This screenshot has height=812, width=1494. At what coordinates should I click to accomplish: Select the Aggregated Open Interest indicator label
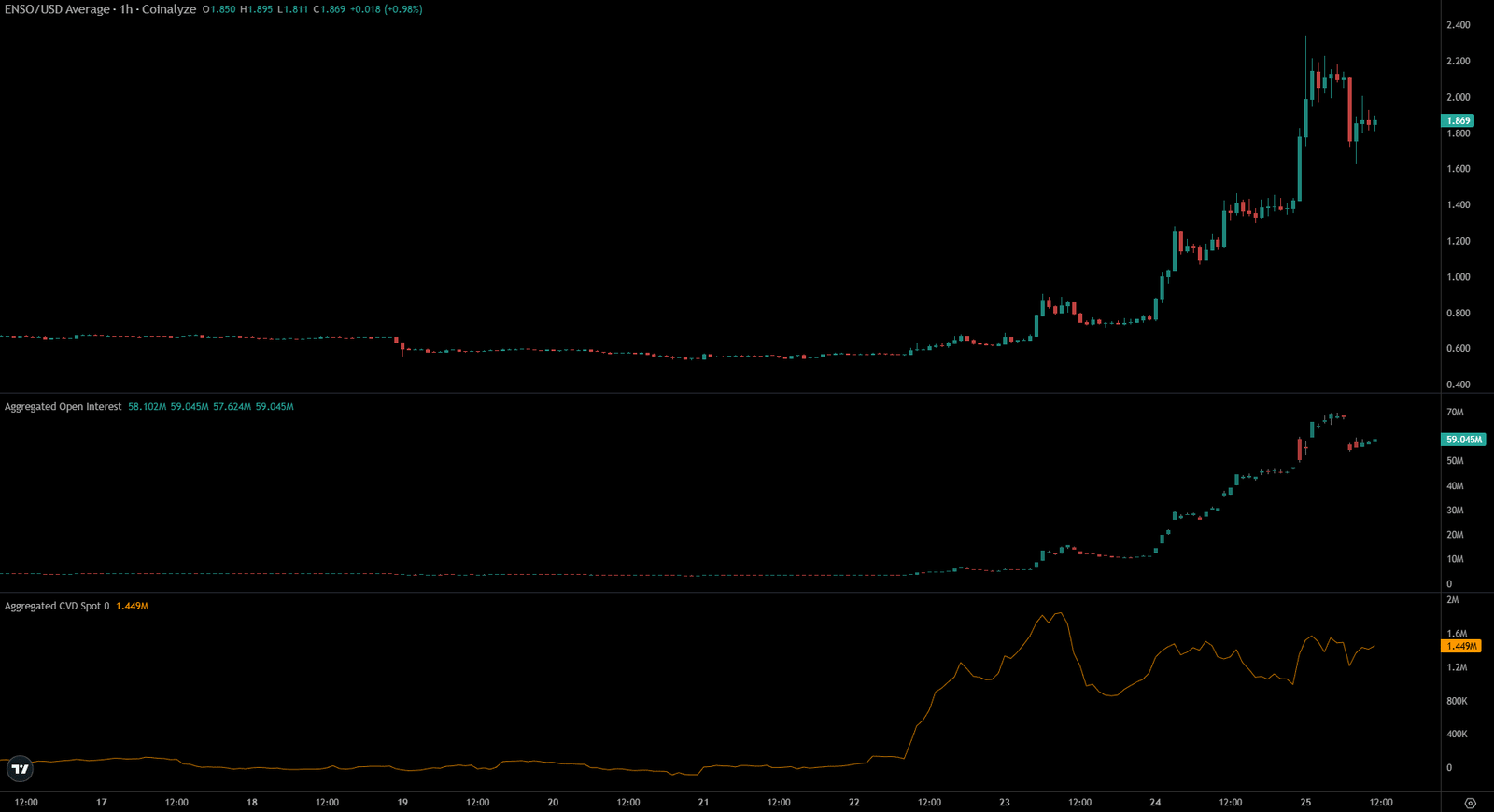tap(63, 407)
